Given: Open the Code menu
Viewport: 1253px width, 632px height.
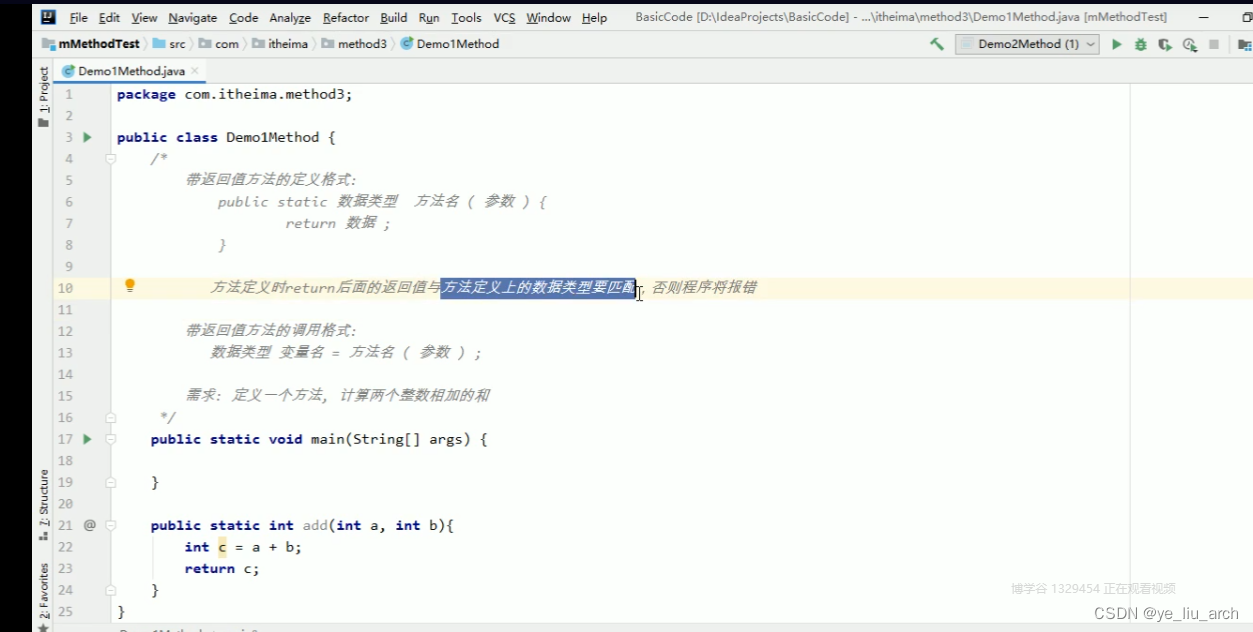Looking at the screenshot, I should (243, 18).
